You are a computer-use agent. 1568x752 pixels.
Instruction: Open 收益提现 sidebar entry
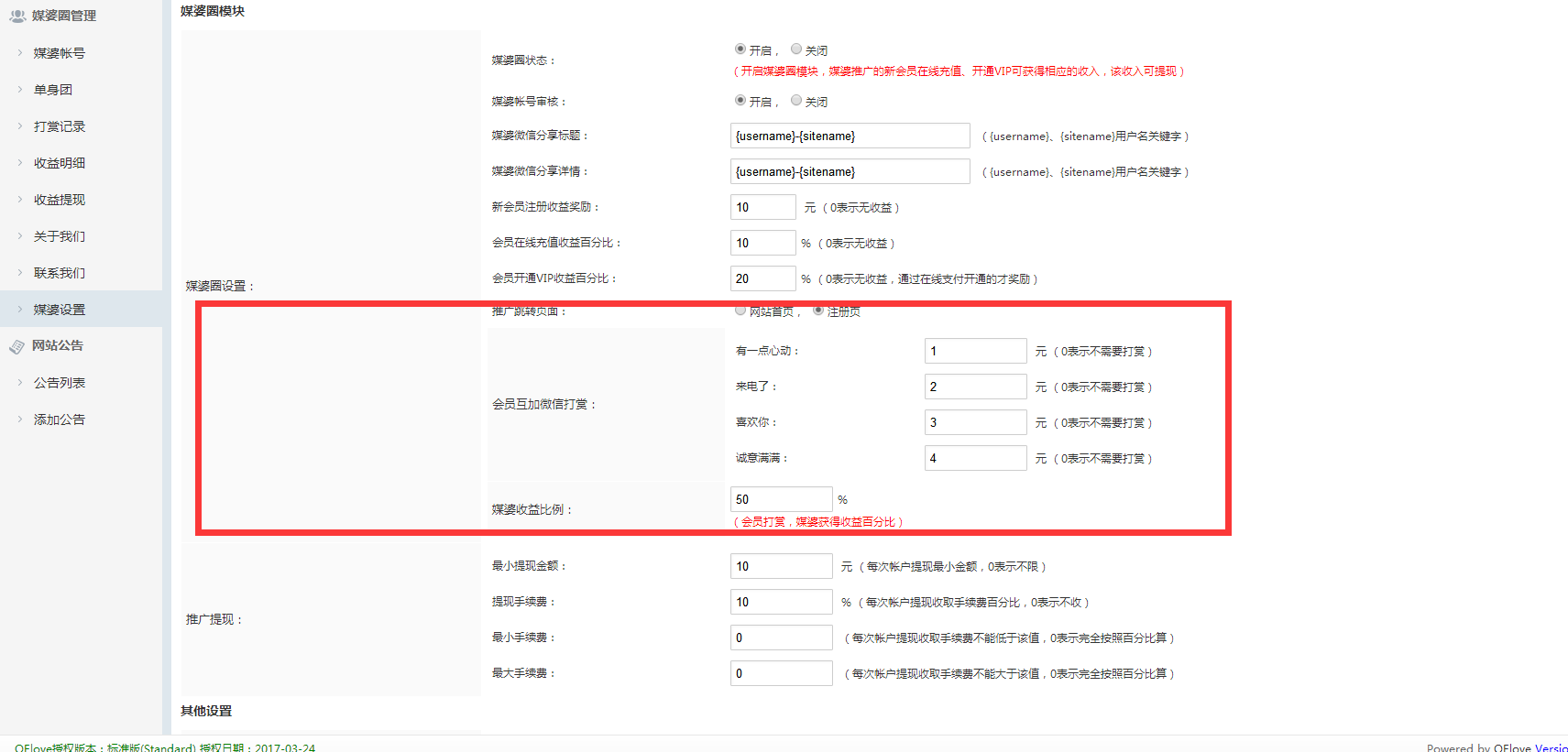point(60,200)
